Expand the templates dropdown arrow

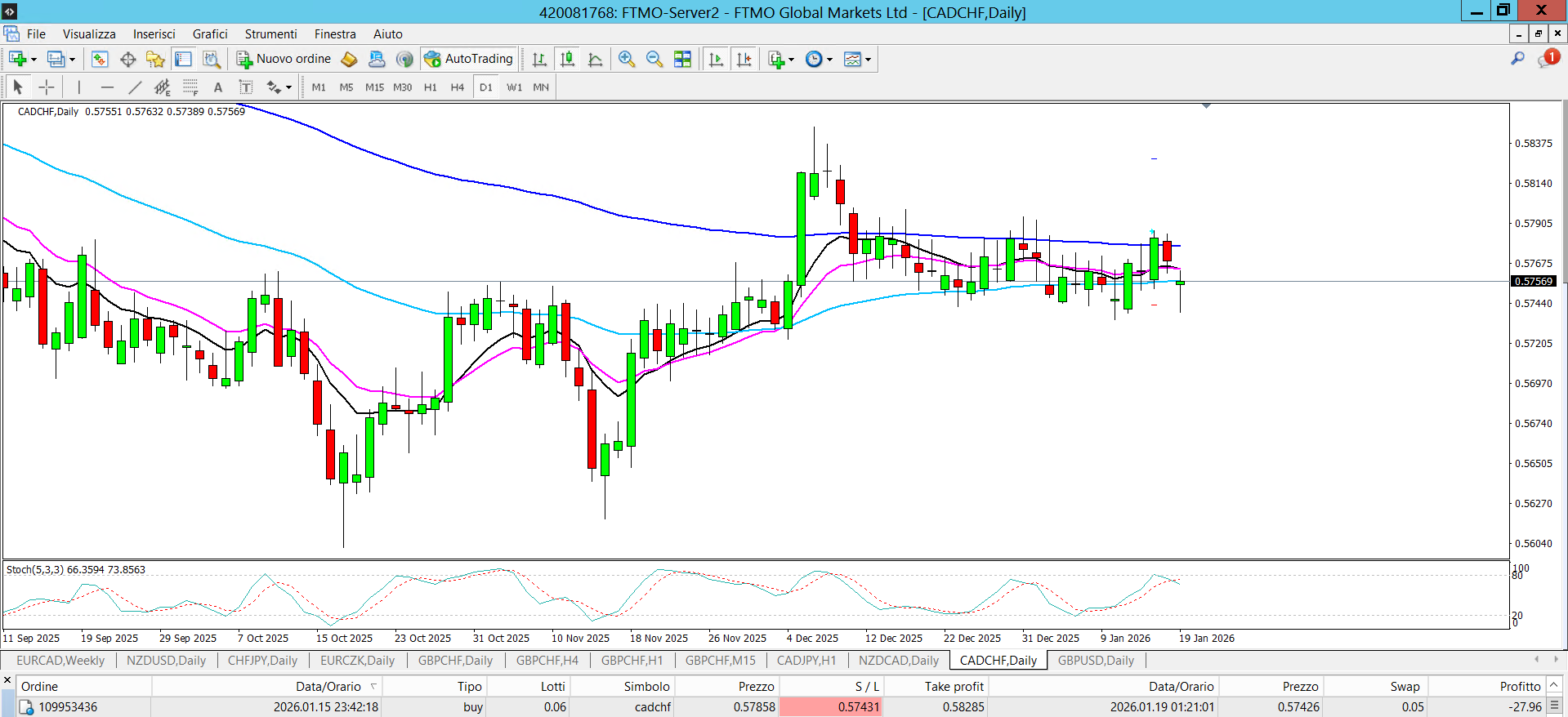(x=868, y=60)
